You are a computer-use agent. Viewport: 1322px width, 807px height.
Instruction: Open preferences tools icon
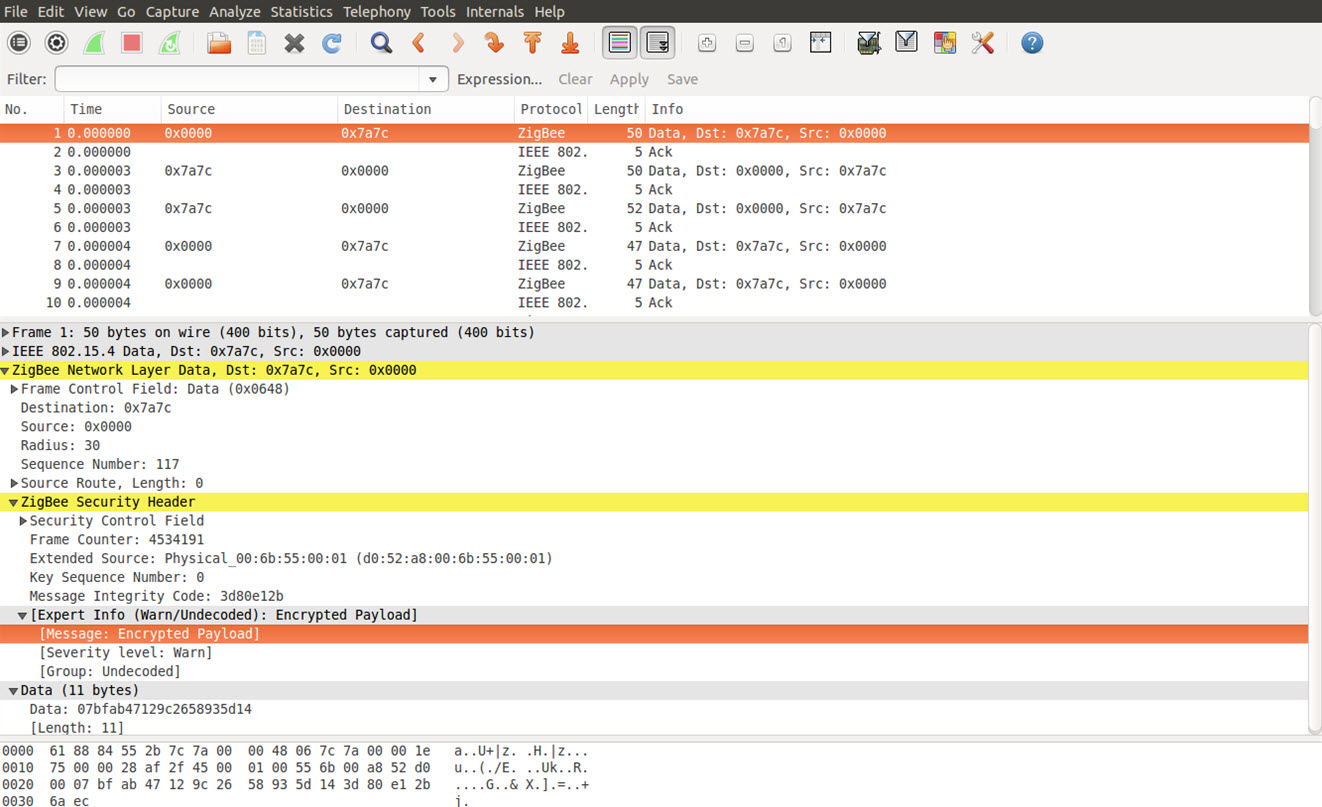[983, 43]
